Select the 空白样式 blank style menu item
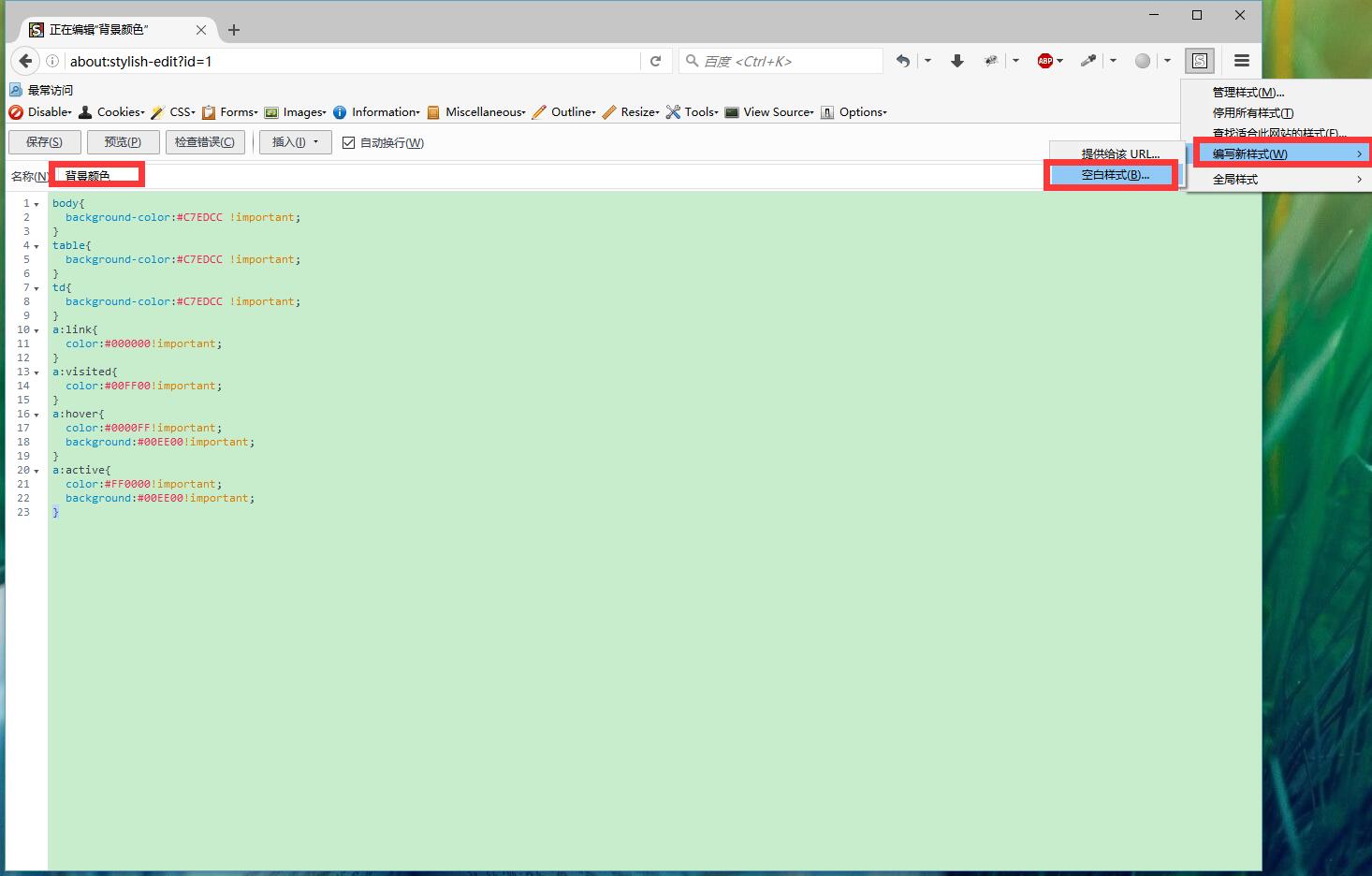 pos(1114,175)
